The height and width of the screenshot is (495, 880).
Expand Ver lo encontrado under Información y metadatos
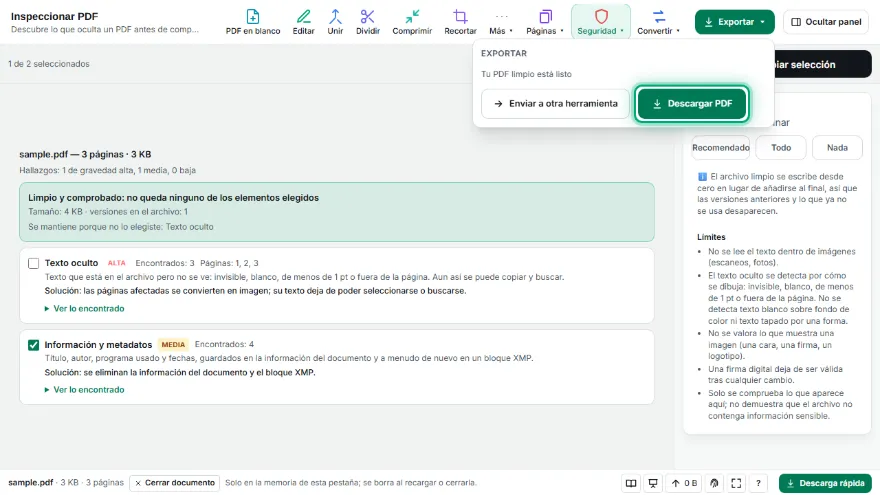tap(85, 389)
